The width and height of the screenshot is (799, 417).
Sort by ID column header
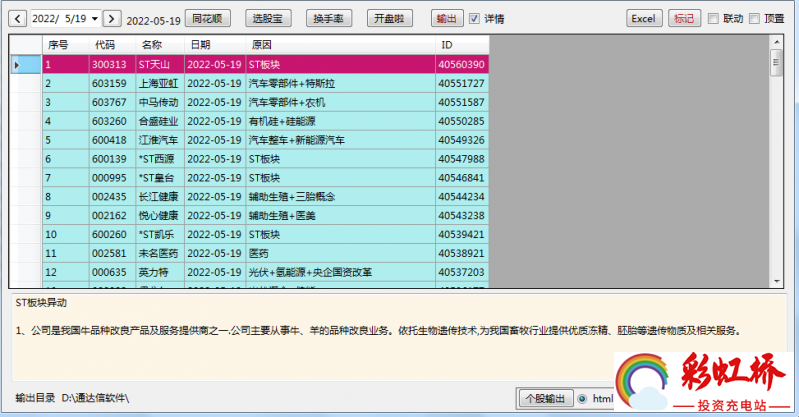pyautogui.click(x=462, y=45)
